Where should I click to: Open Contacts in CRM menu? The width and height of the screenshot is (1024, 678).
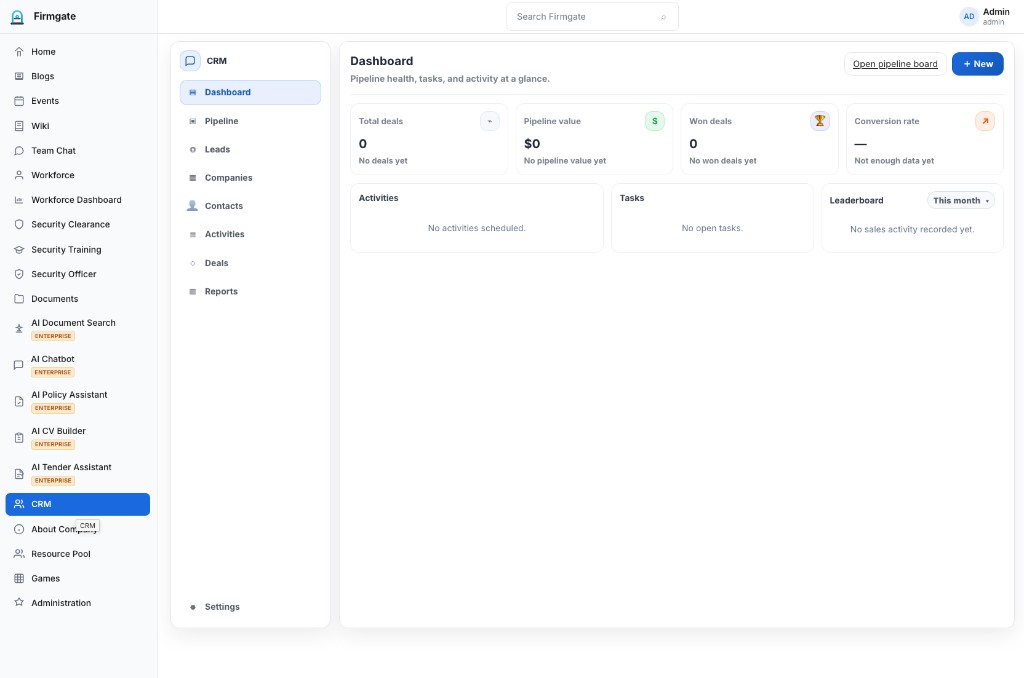click(x=250, y=206)
